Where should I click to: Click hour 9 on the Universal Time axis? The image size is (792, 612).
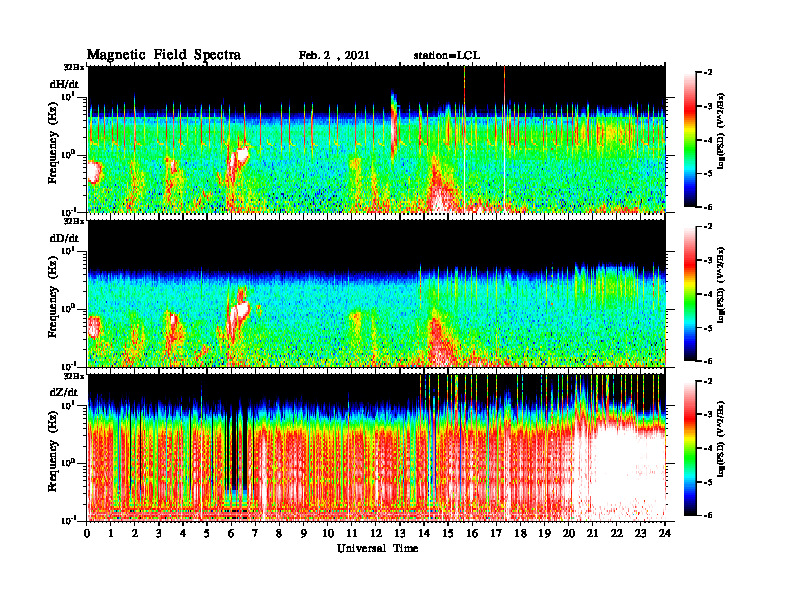click(x=304, y=533)
